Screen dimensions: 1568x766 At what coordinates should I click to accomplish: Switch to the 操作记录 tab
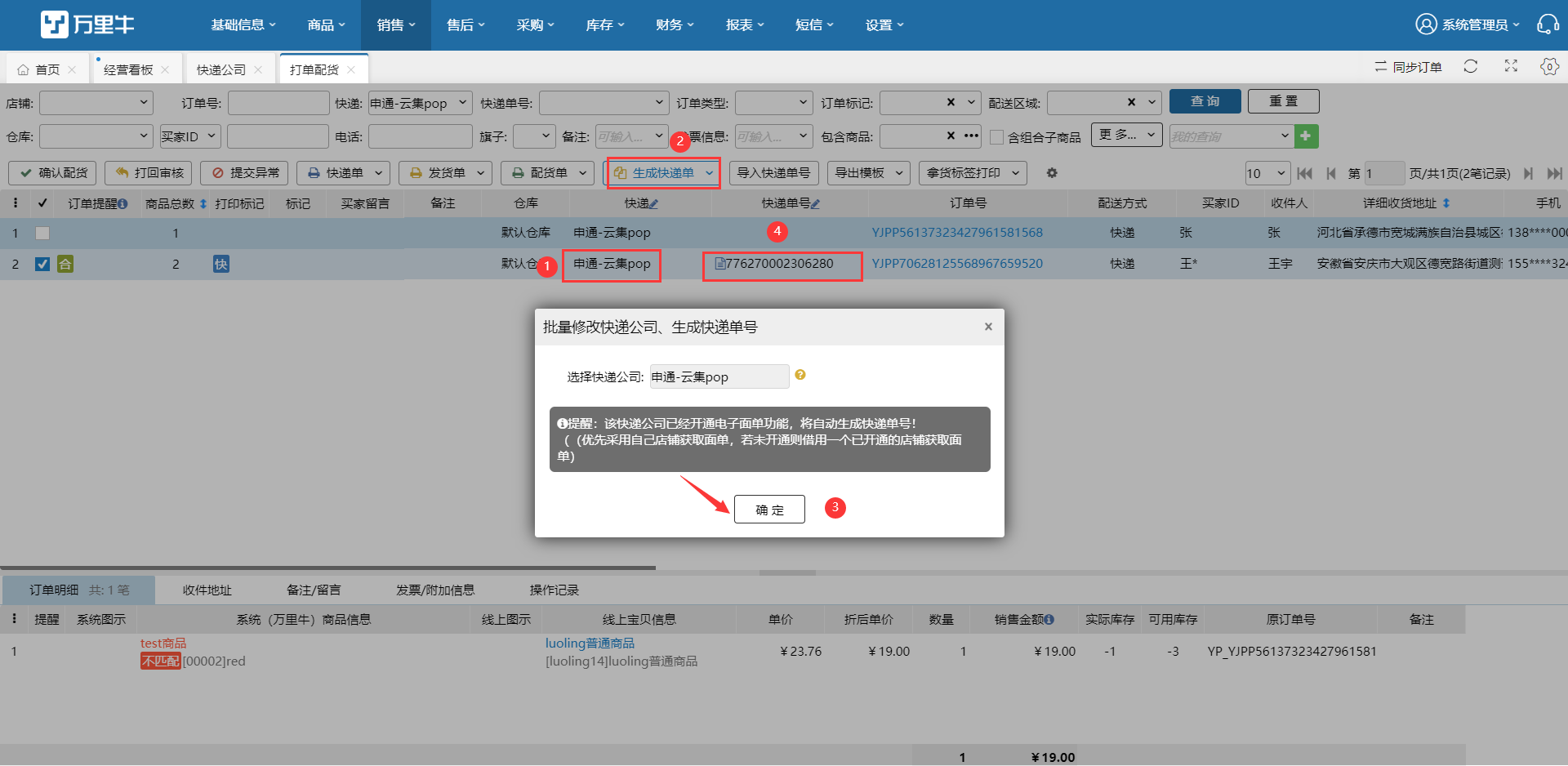point(554,590)
